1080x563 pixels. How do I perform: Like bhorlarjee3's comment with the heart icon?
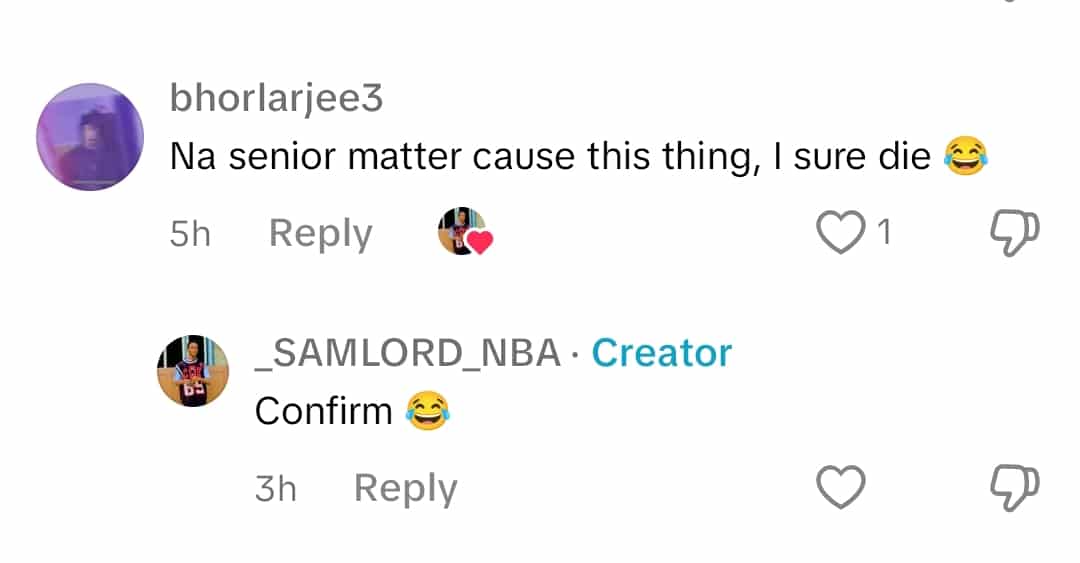pyautogui.click(x=840, y=233)
